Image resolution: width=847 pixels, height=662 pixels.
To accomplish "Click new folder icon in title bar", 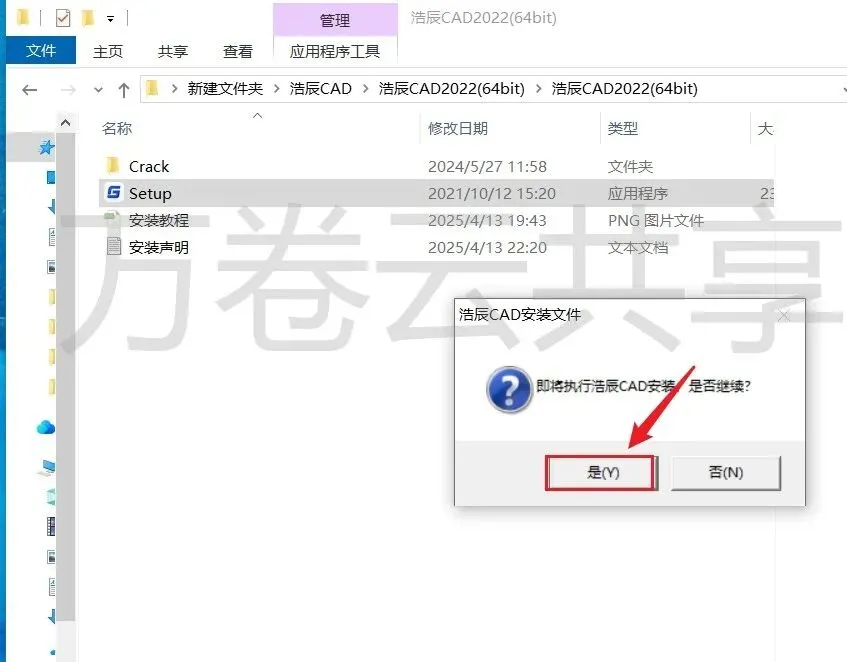I will point(88,18).
